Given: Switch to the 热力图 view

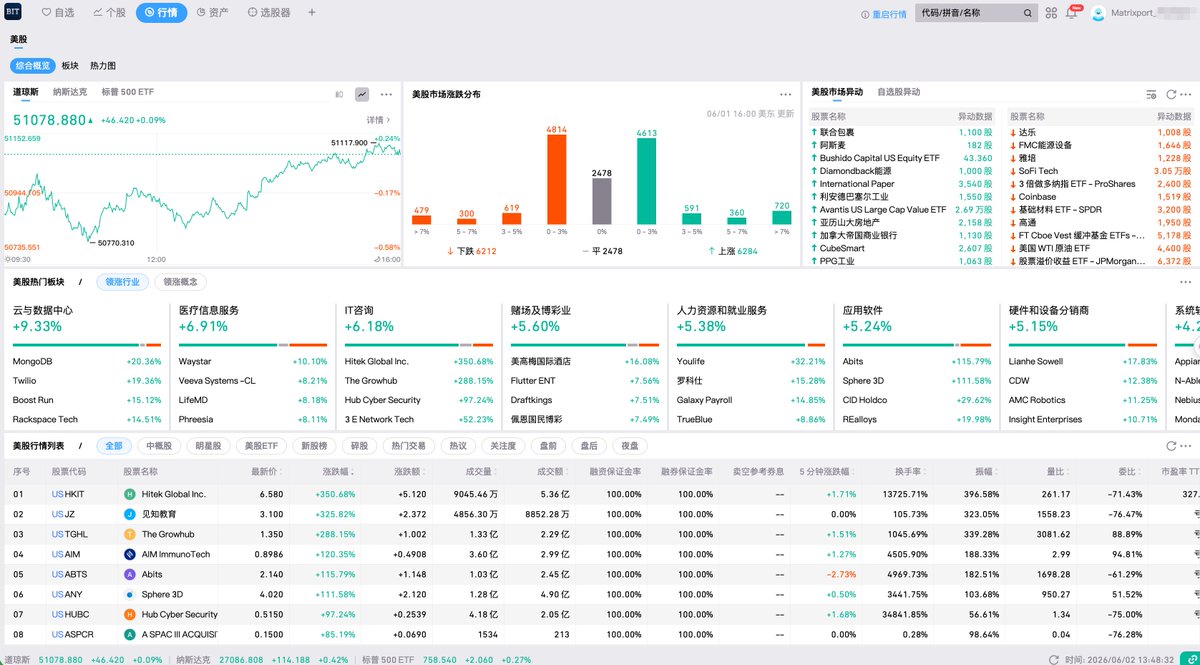Looking at the screenshot, I should (102, 65).
